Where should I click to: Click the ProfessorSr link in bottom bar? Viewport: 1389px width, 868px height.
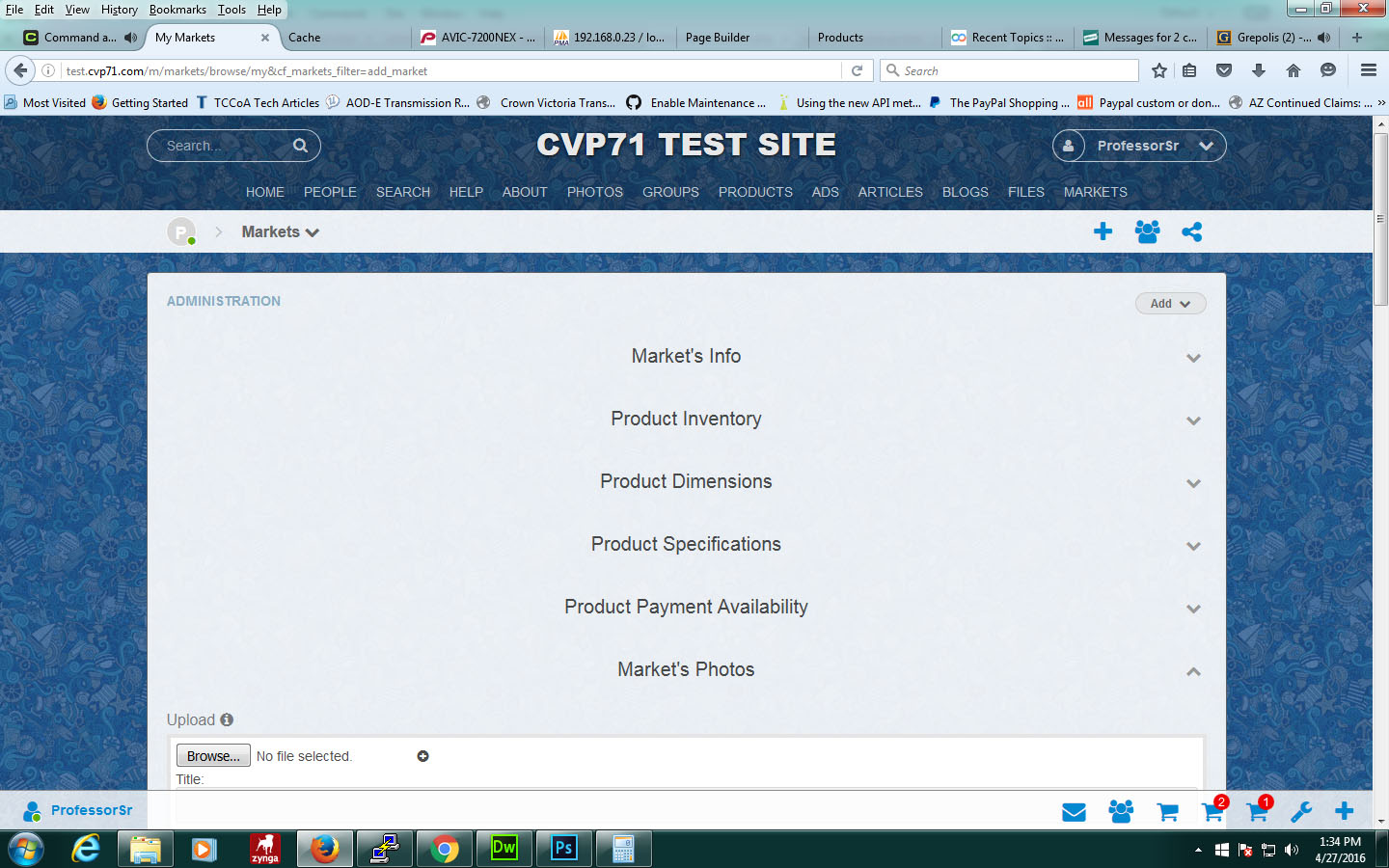click(92, 810)
